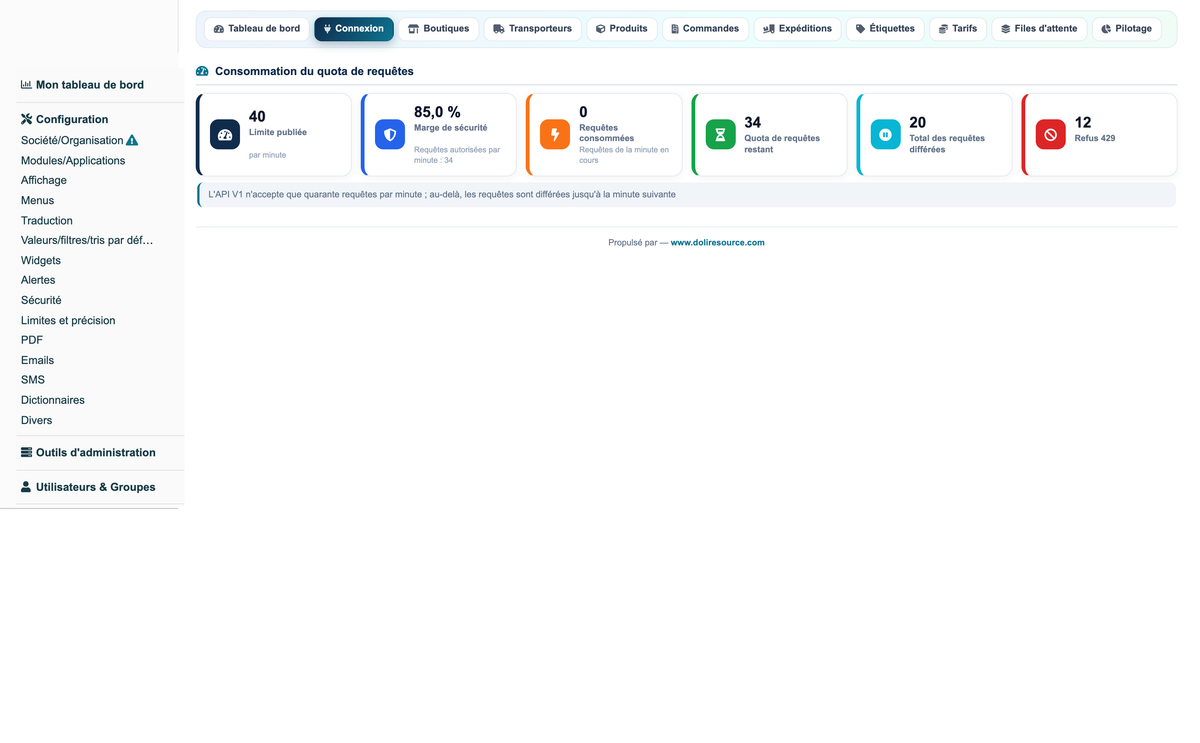
Task: Go to Widgets configuration
Action: coord(41,261)
